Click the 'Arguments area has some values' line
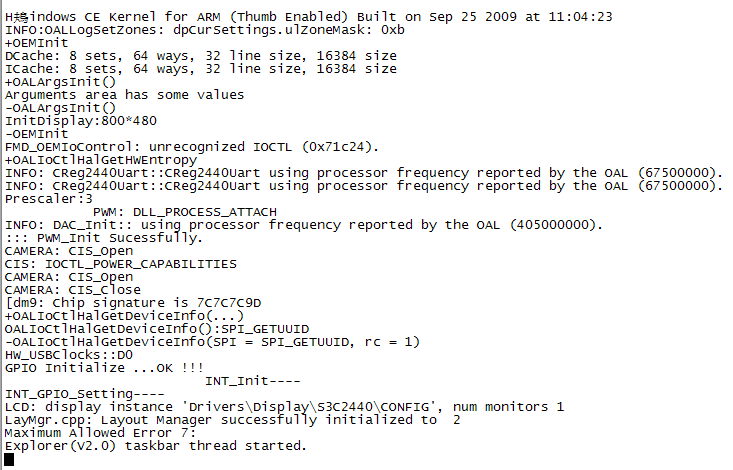Viewport: 733px width, 470px height. click(124, 95)
